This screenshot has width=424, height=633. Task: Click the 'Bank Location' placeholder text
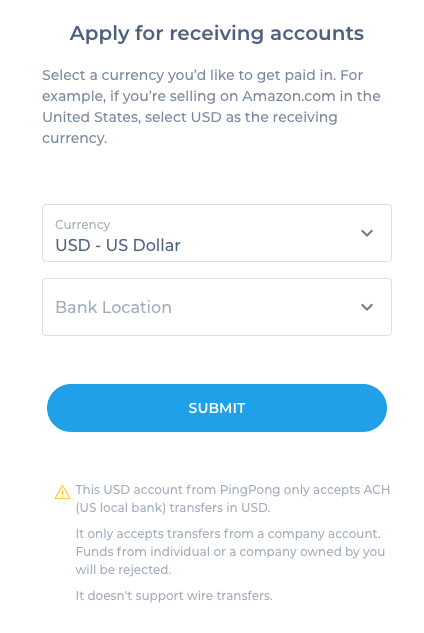[113, 307]
